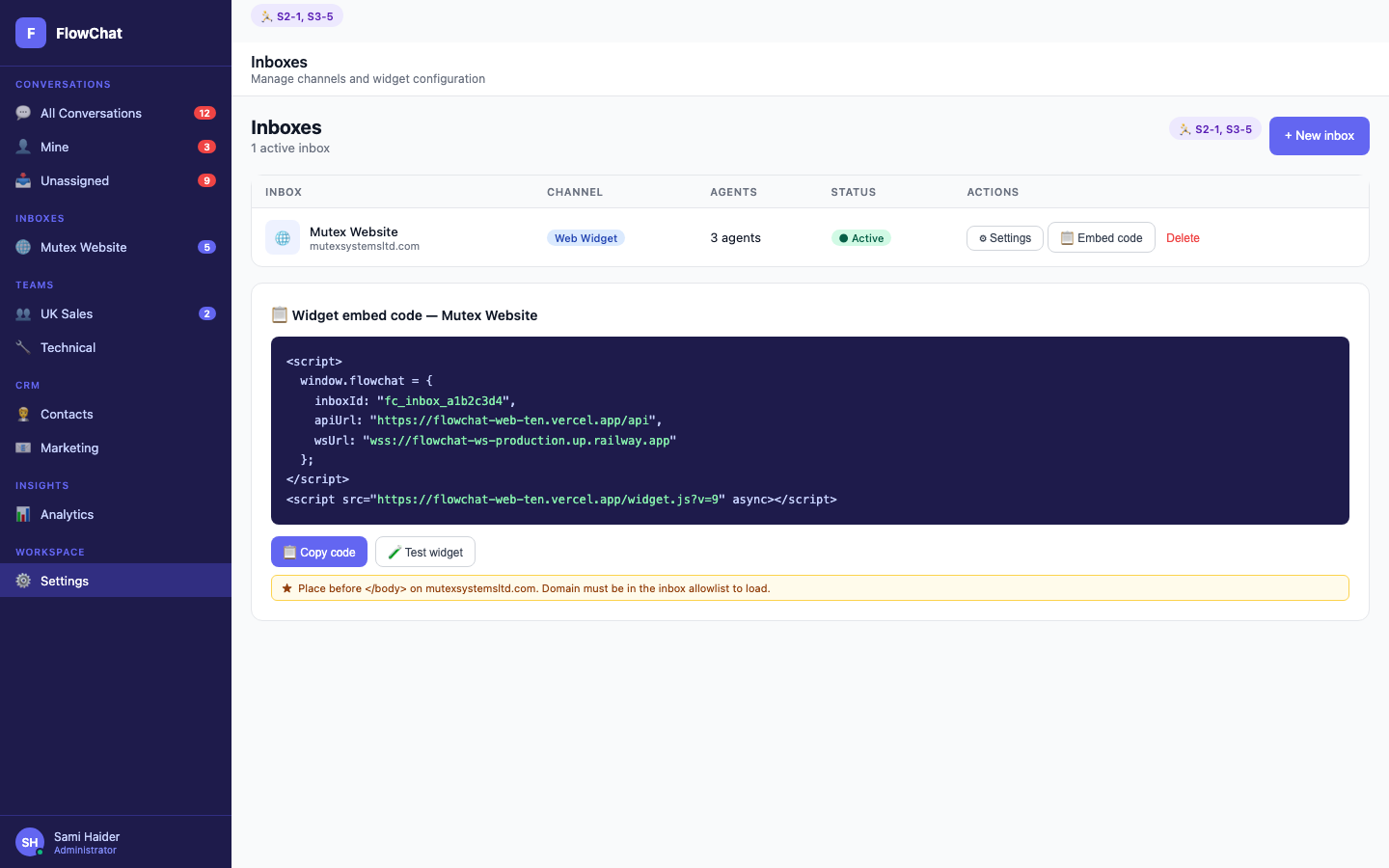The width and height of the screenshot is (1389, 868).
Task: Open All Conversations in sidebar
Action: point(116,113)
